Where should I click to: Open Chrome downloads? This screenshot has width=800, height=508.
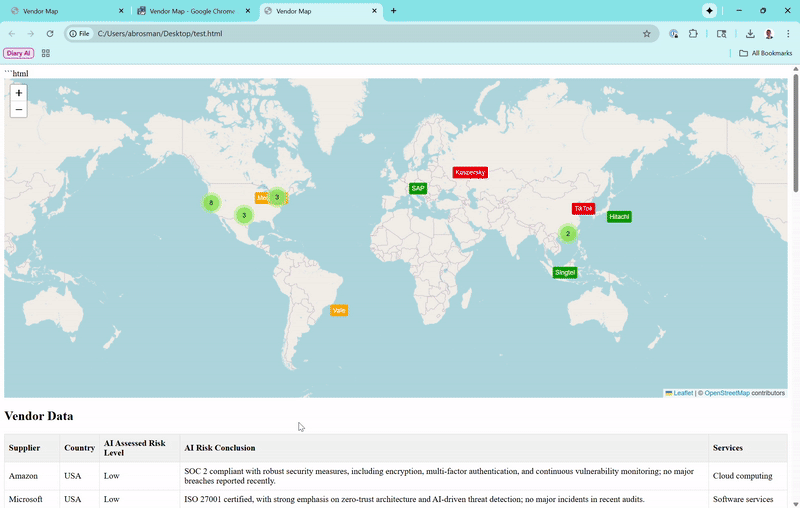click(750, 34)
